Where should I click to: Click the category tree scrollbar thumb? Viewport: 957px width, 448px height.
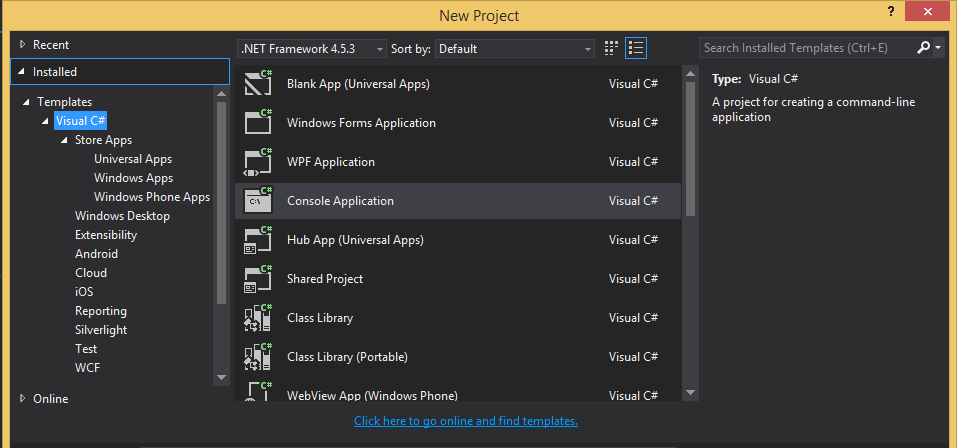[x=221, y=203]
